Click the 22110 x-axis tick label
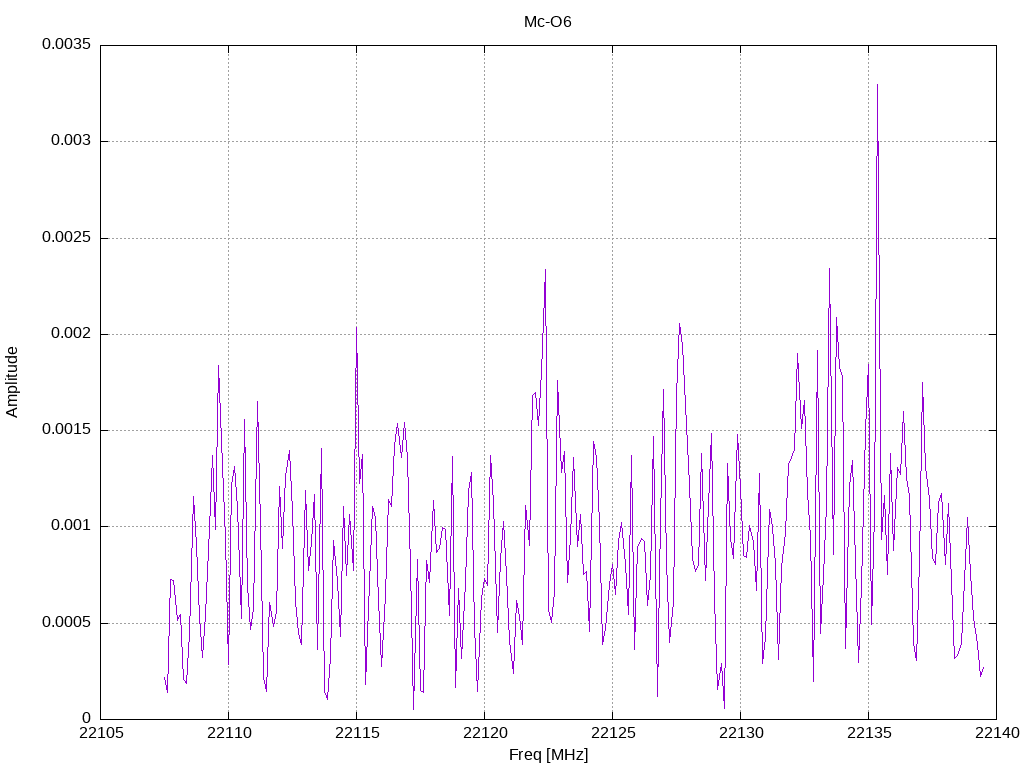1024x768 pixels. (229, 733)
